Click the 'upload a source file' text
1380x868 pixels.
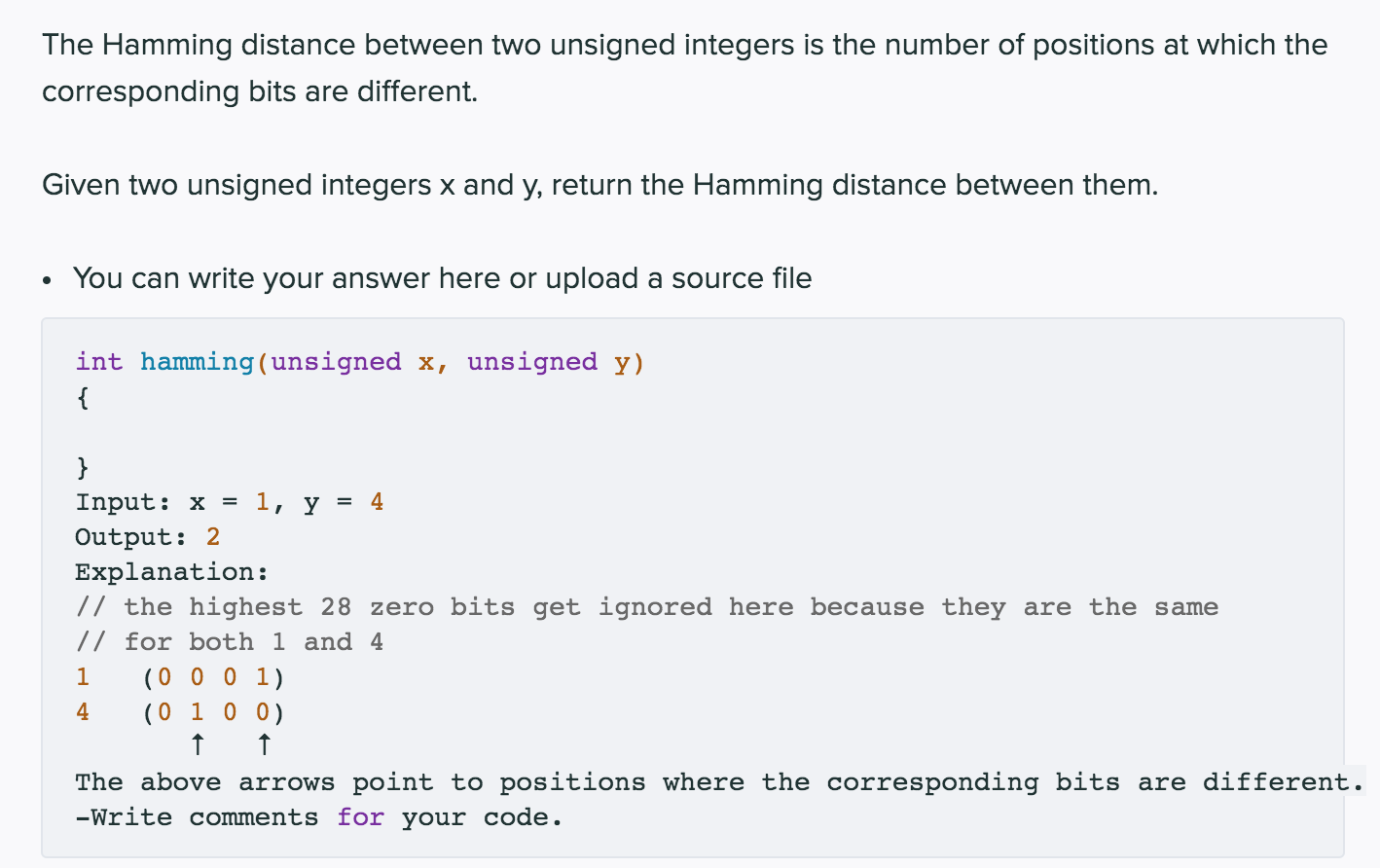click(678, 278)
